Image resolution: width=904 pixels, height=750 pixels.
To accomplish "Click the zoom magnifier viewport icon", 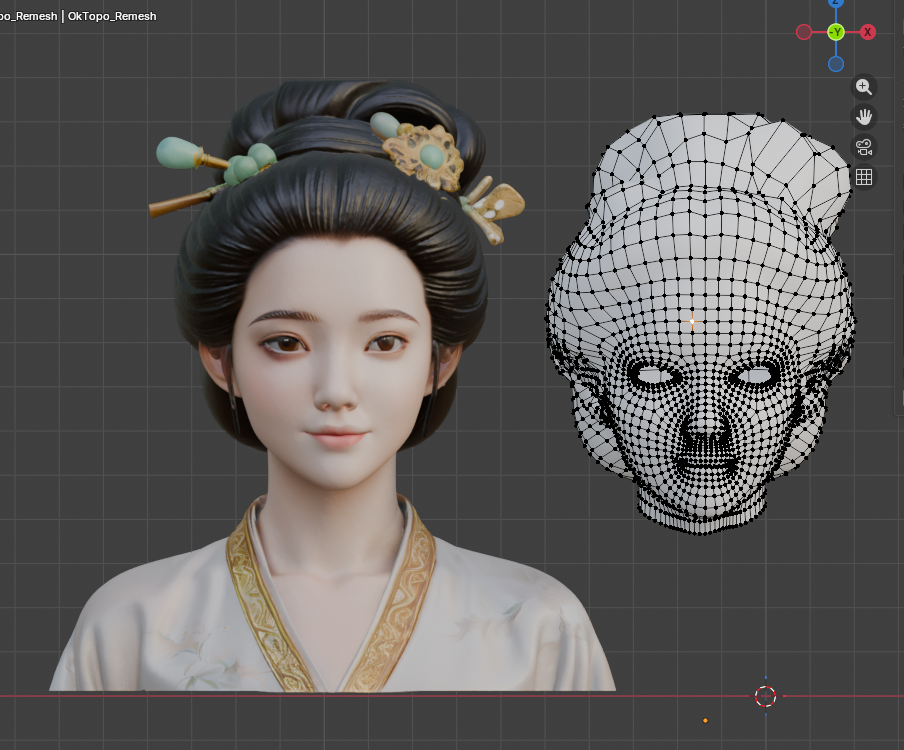I will coord(864,87).
